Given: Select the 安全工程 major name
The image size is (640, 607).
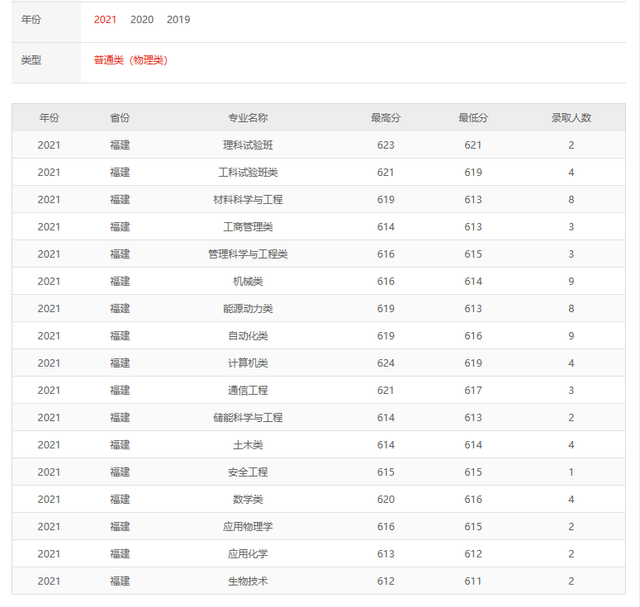Looking at the screenshot, I should coord(248,472).
